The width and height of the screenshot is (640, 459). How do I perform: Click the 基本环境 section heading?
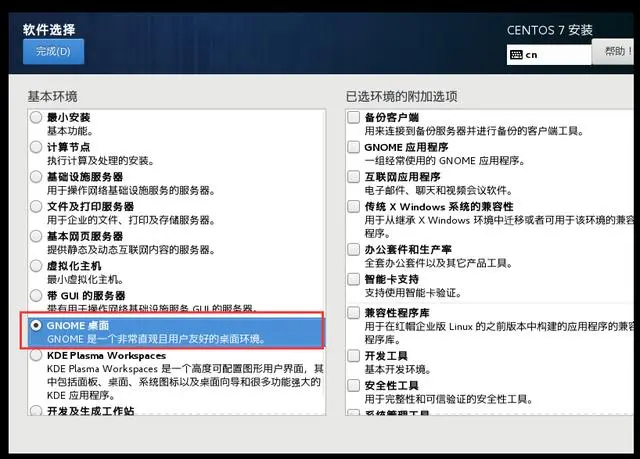click(x=53, y=97)
